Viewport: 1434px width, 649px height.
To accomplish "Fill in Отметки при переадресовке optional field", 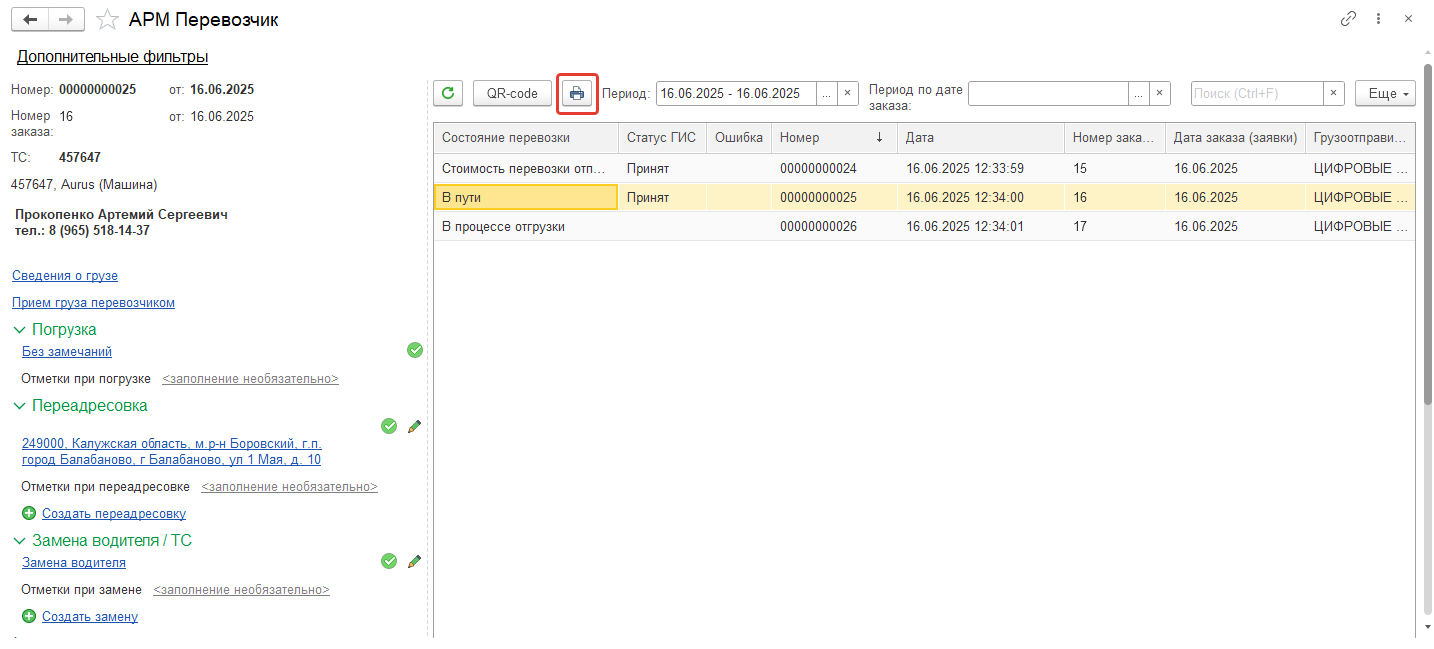I will point(289,486).
